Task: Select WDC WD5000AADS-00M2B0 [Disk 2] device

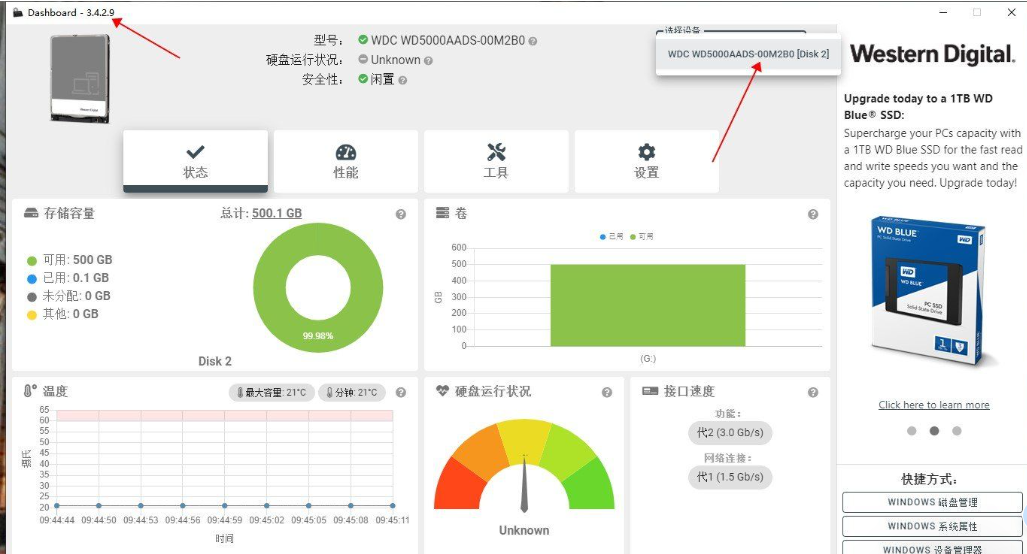Action: point(748,54)
